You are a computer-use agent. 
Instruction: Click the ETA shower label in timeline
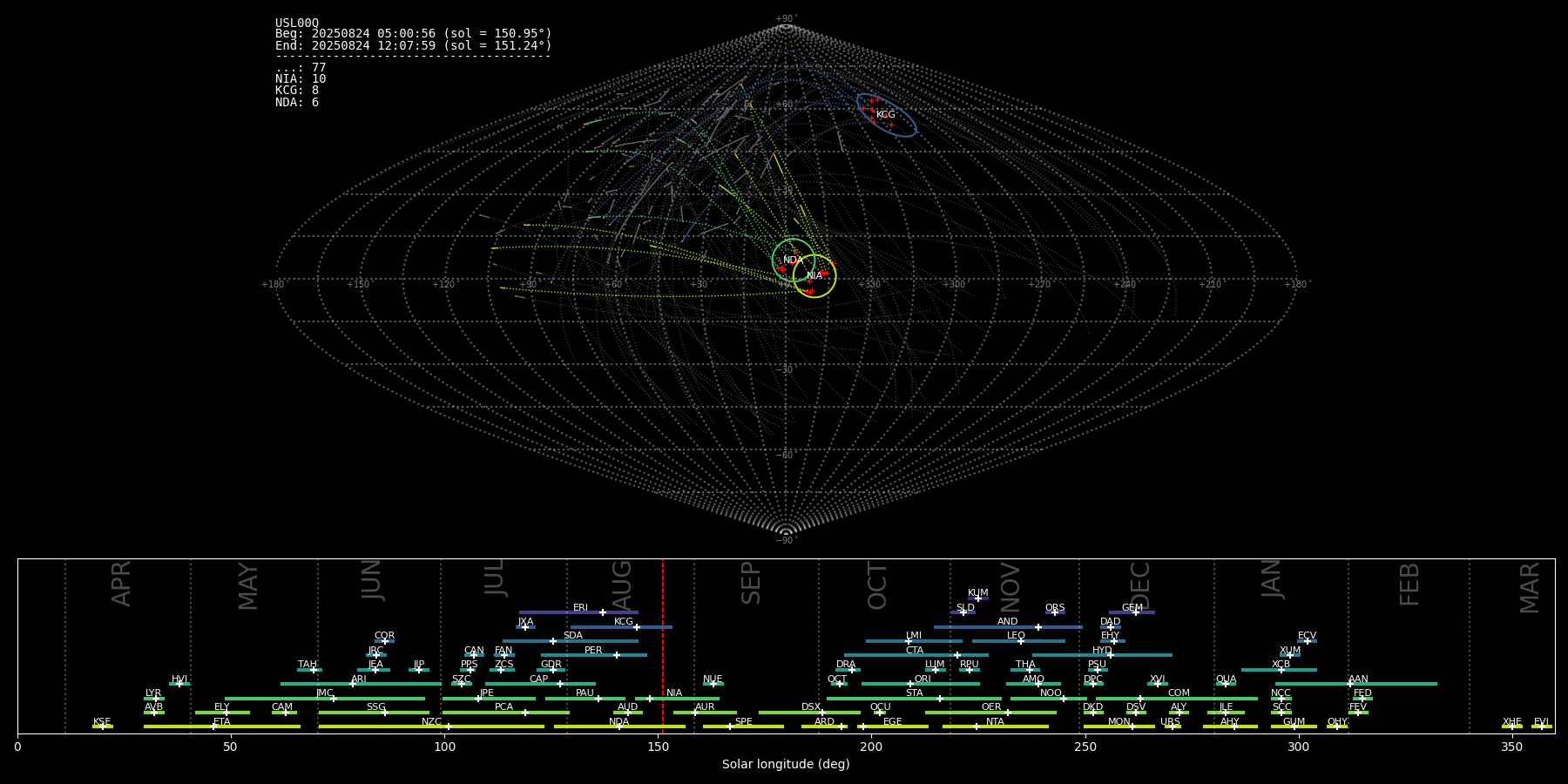[222, 722]
